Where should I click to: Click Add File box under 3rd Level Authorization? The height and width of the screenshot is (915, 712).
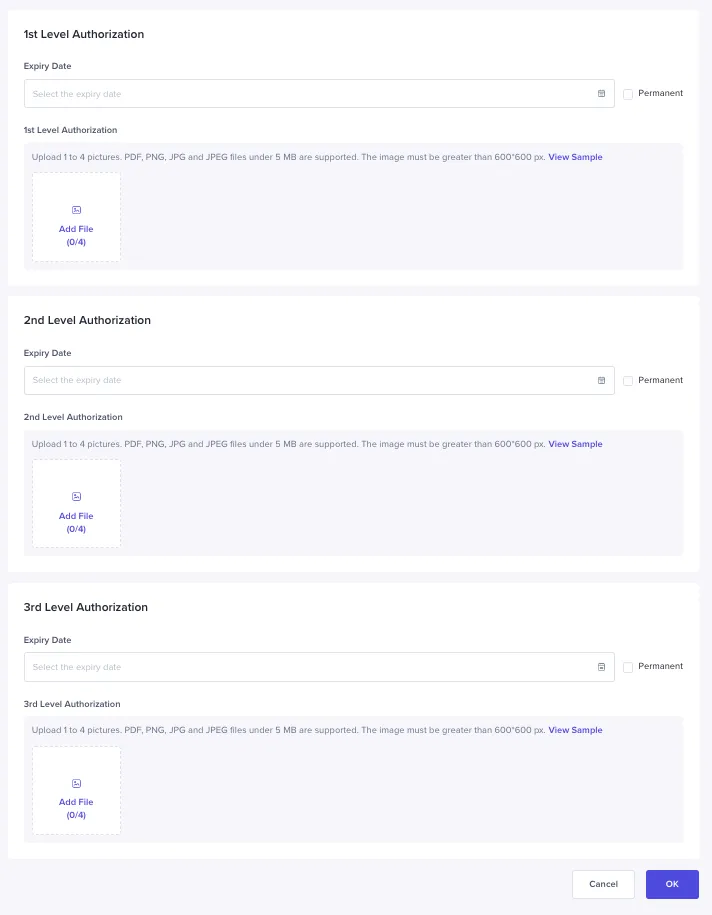pos(76,790)
